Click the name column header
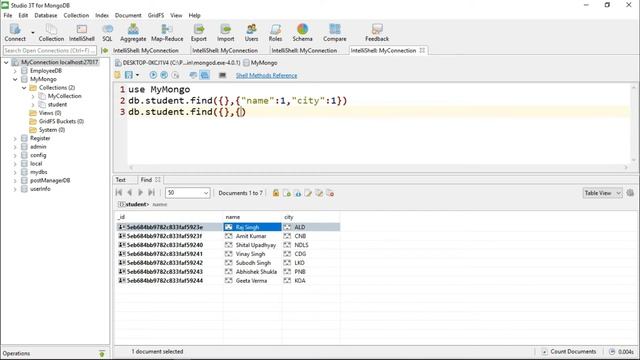Viewport: 640px width, 360px height. click(x=233, y=217)
